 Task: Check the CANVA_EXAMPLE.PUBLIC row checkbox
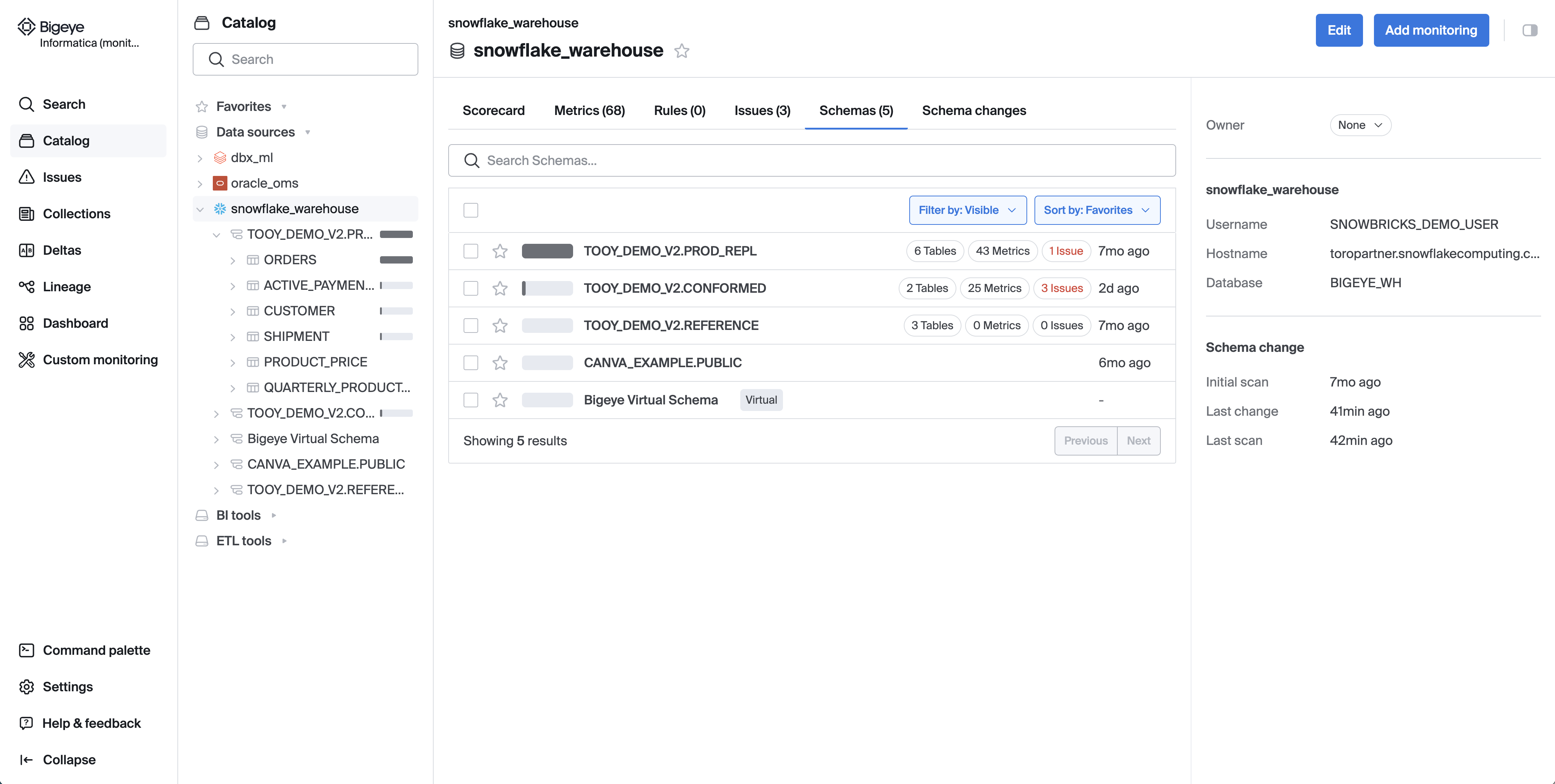coord(471,363)
